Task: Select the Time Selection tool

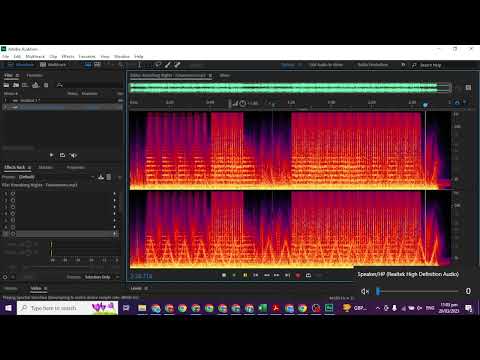Action: pyautogui.click(x=140, y=65)
